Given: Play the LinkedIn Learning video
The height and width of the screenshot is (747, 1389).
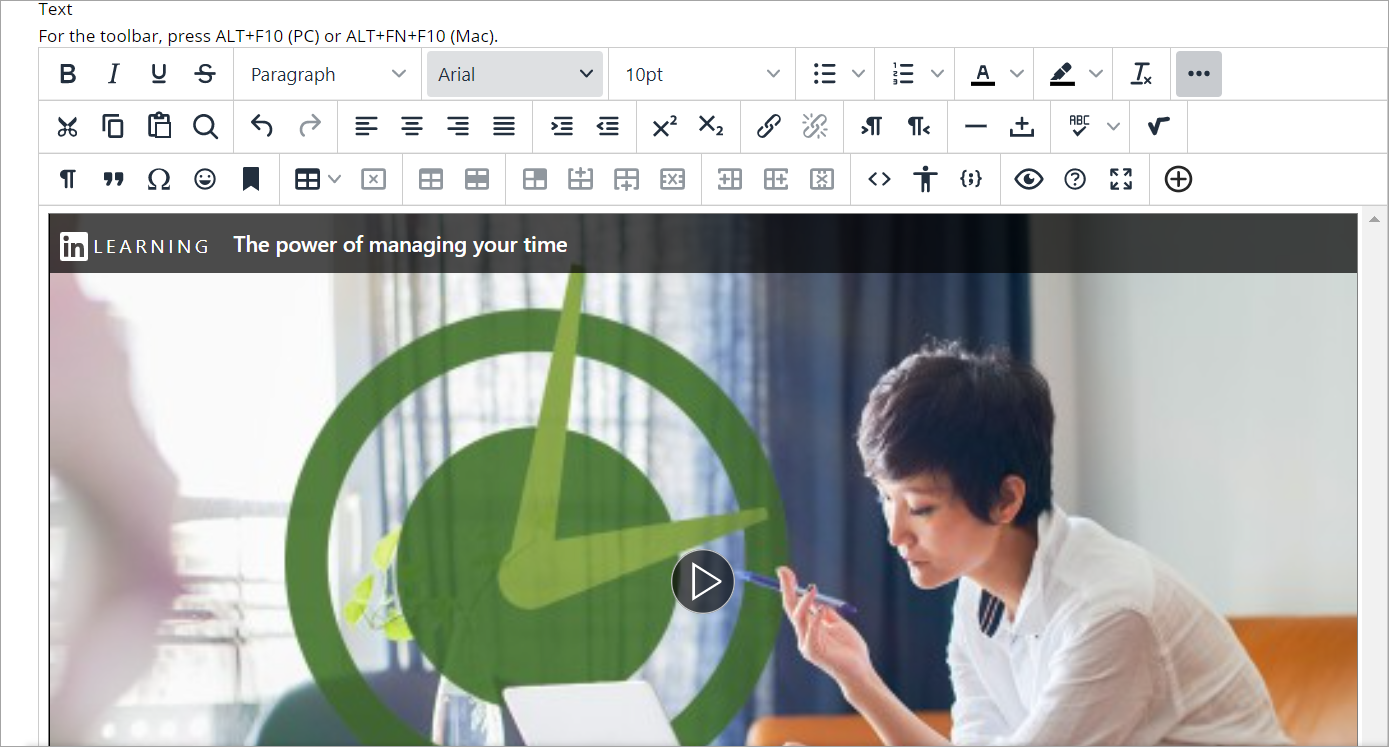Looking at the screenshot, I should point(703,580).
